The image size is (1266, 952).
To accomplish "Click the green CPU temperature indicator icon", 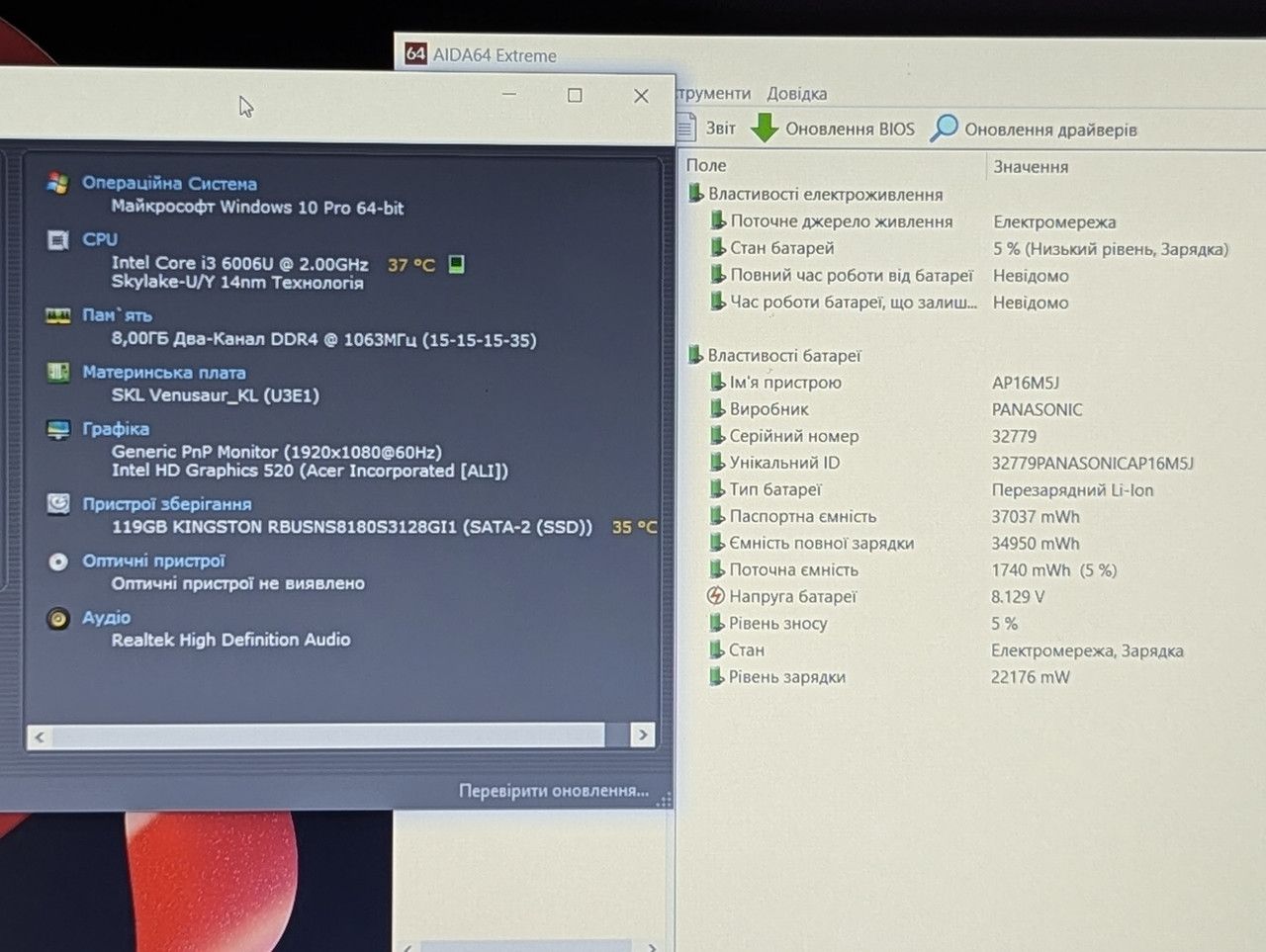I will pyautogui.click(x=456, y=264).
